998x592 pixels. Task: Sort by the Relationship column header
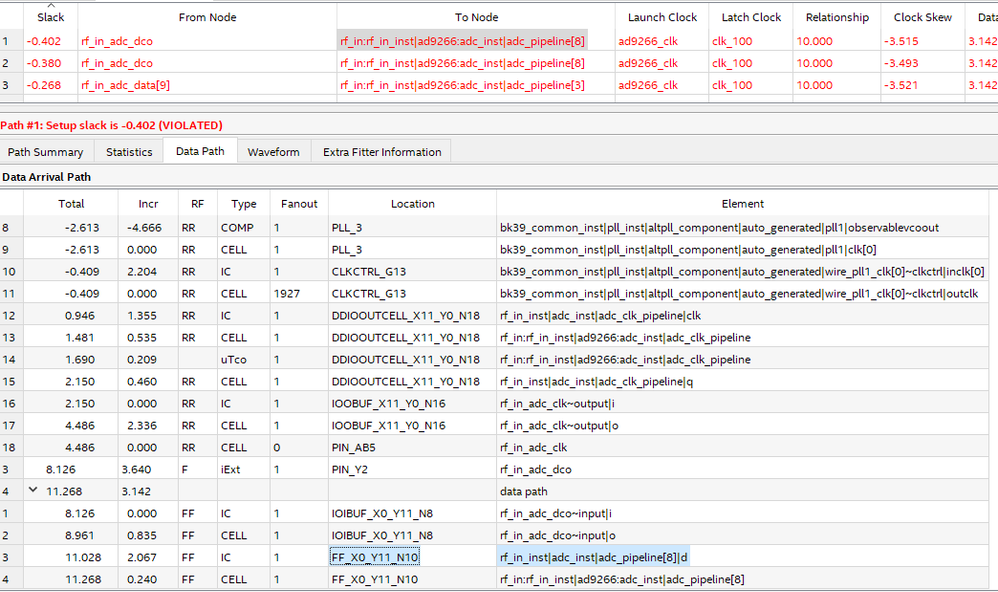point(837,17)
